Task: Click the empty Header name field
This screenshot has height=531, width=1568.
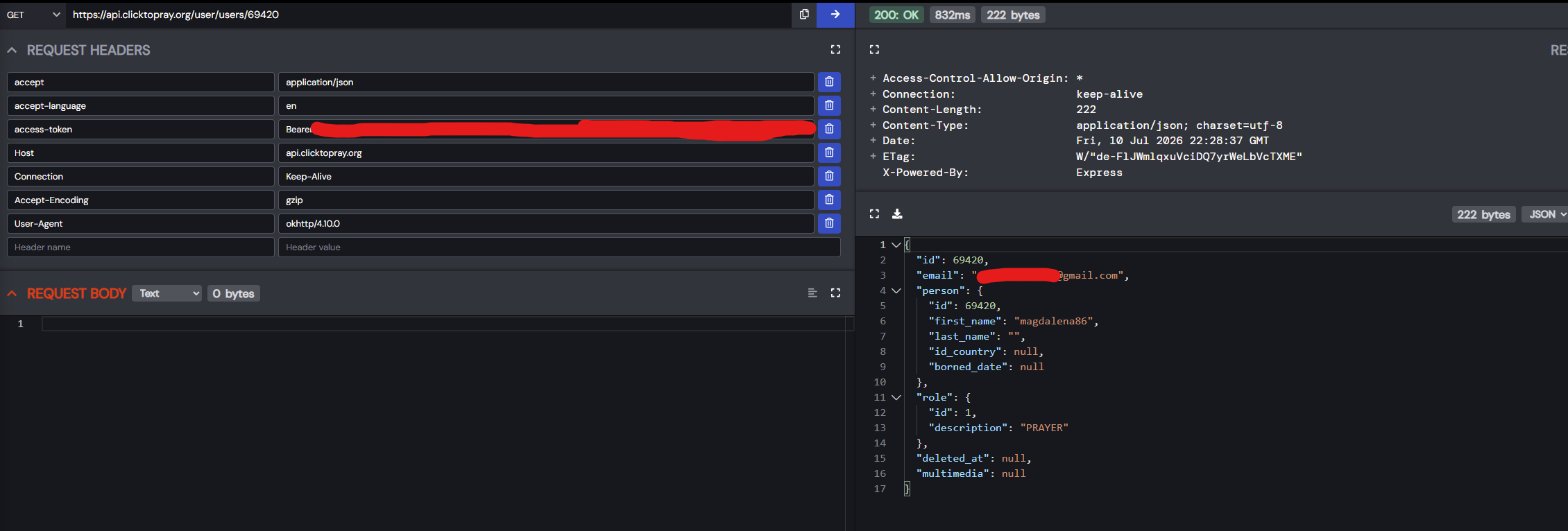Action: tap(141, 247)
